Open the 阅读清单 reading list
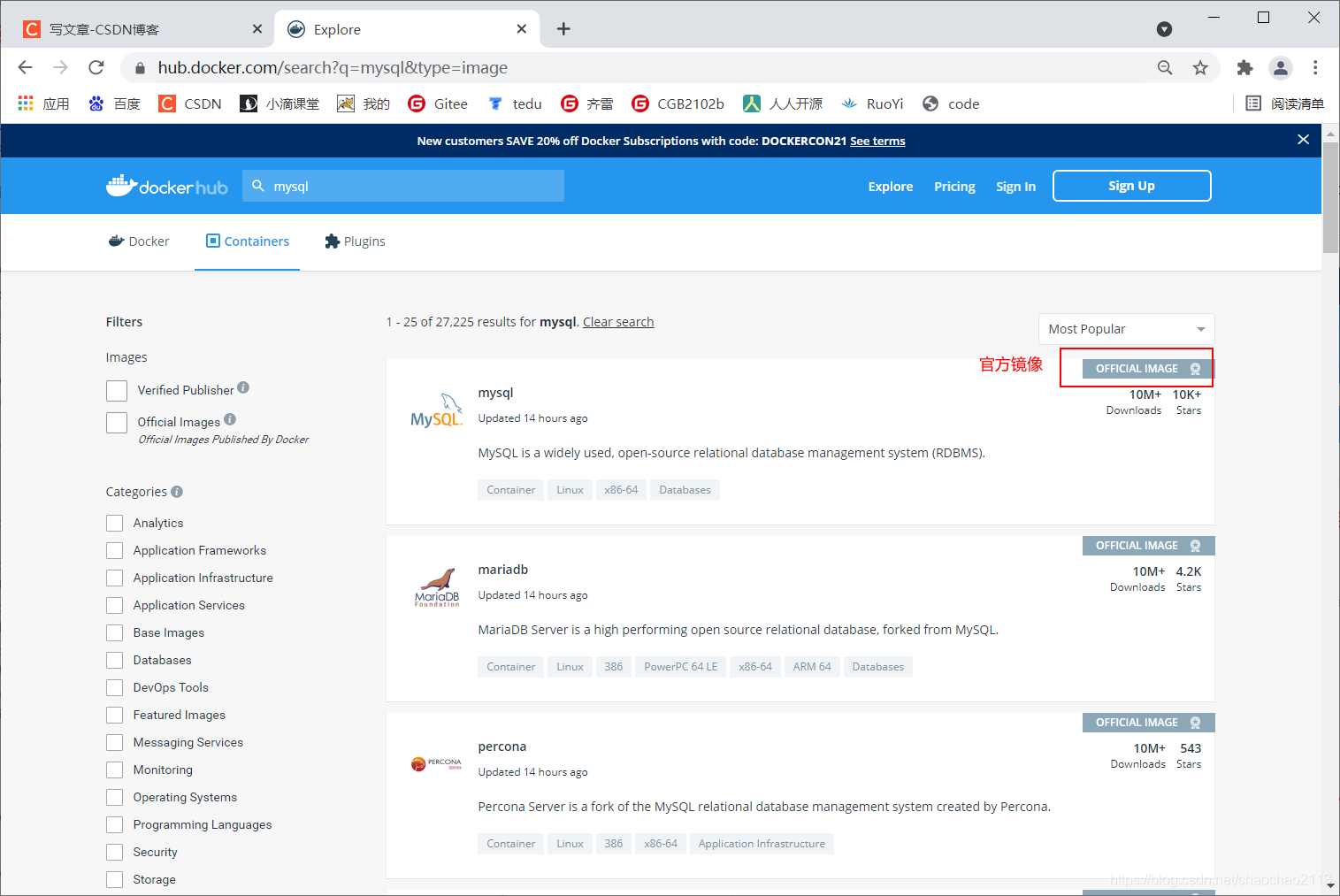This screenshot has width=1340, height=896. tap(1284, 103)
